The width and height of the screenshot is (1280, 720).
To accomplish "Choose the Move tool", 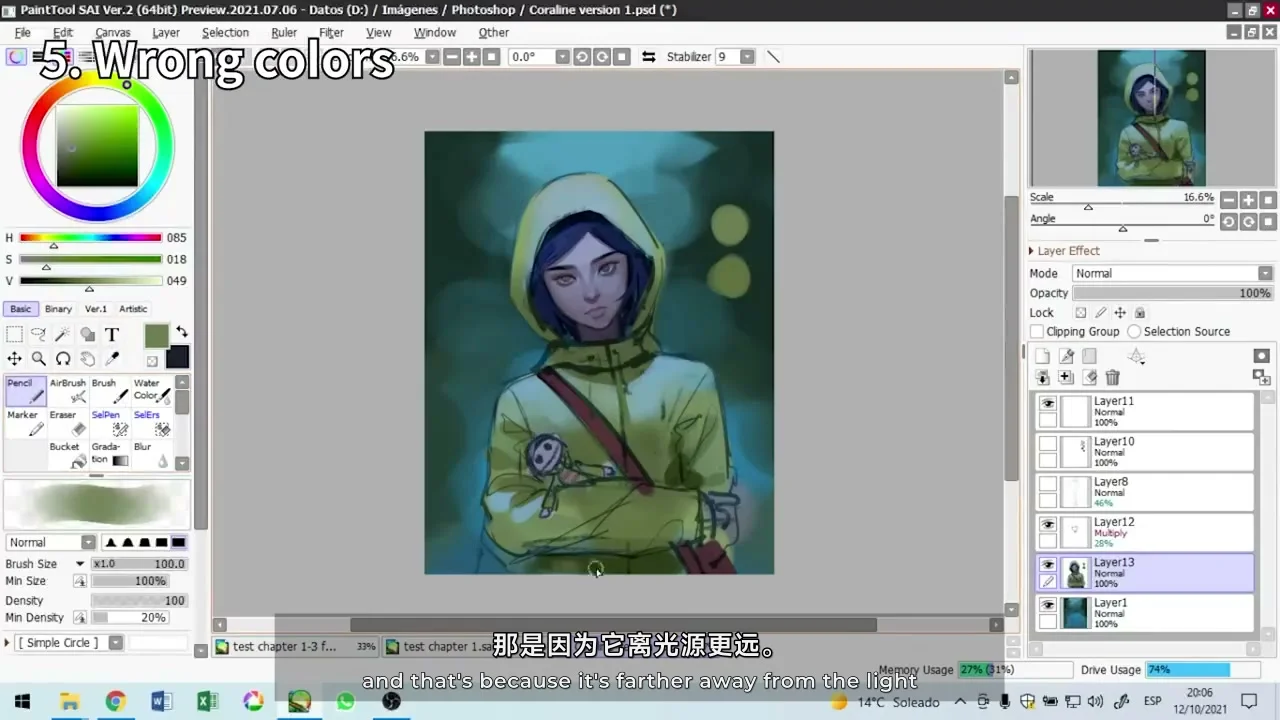I will click(14, 358).
